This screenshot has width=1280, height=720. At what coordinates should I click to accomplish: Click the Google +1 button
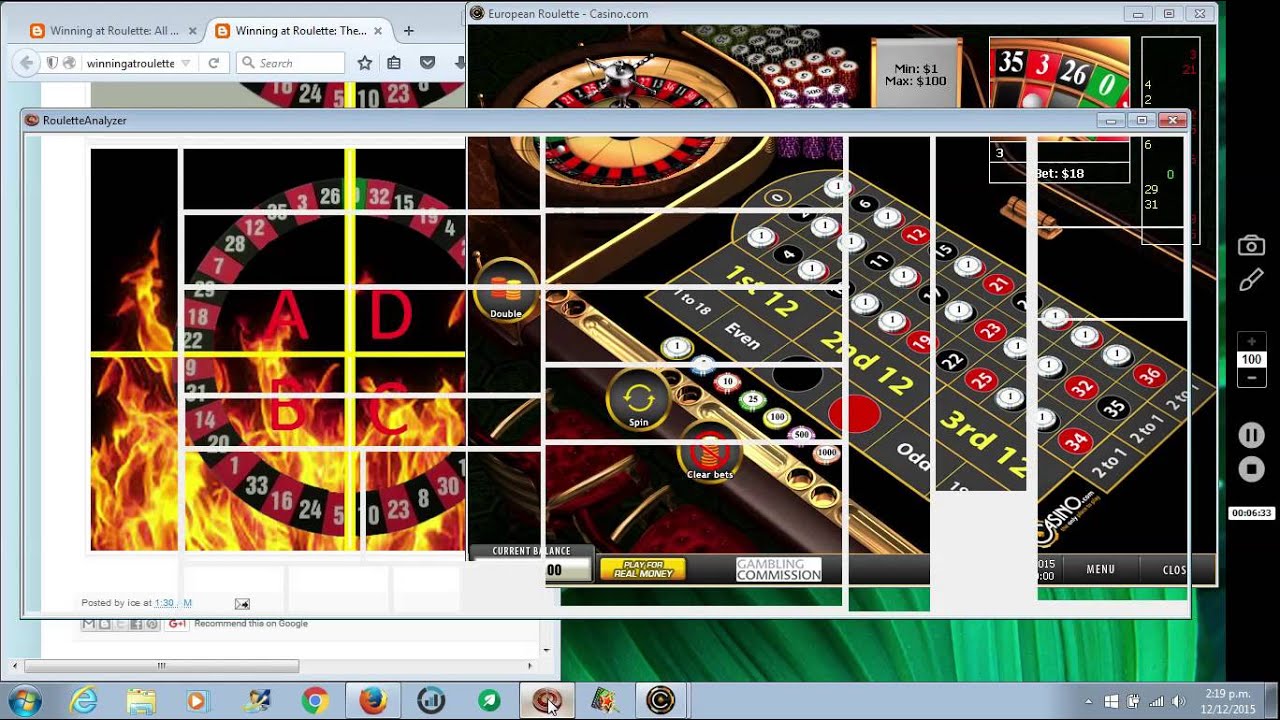[177, 624]
